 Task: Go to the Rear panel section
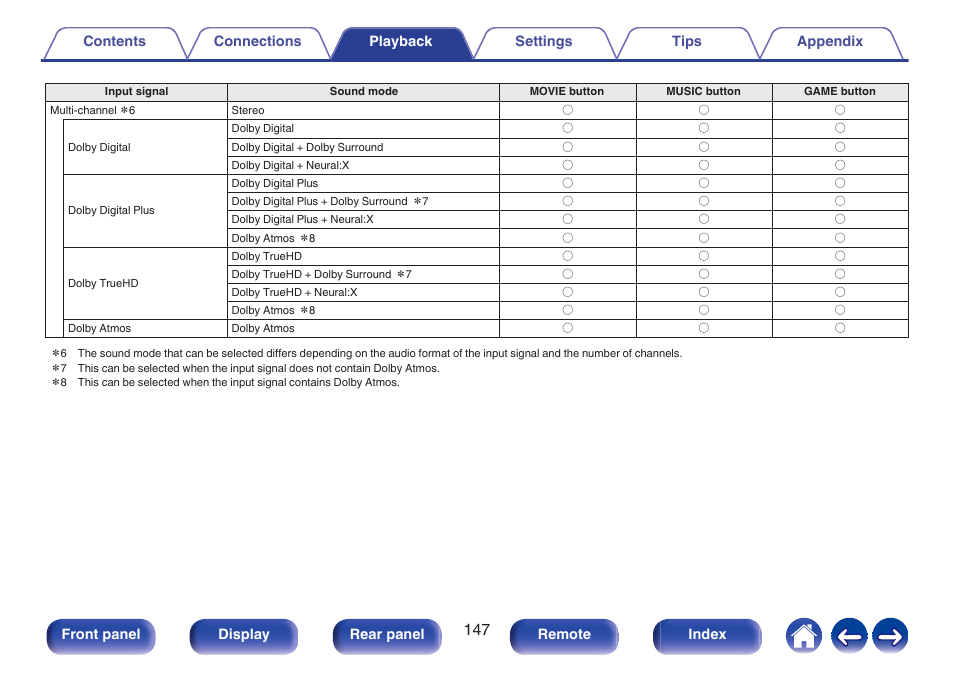pyautogui.click(x=387, y=635)
